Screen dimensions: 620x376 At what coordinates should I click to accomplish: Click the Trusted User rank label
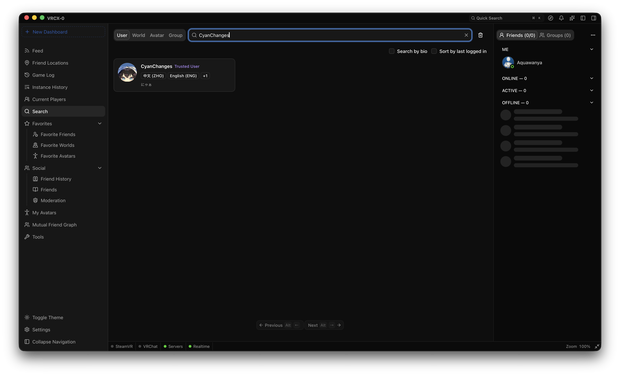[x=187, y=66]
